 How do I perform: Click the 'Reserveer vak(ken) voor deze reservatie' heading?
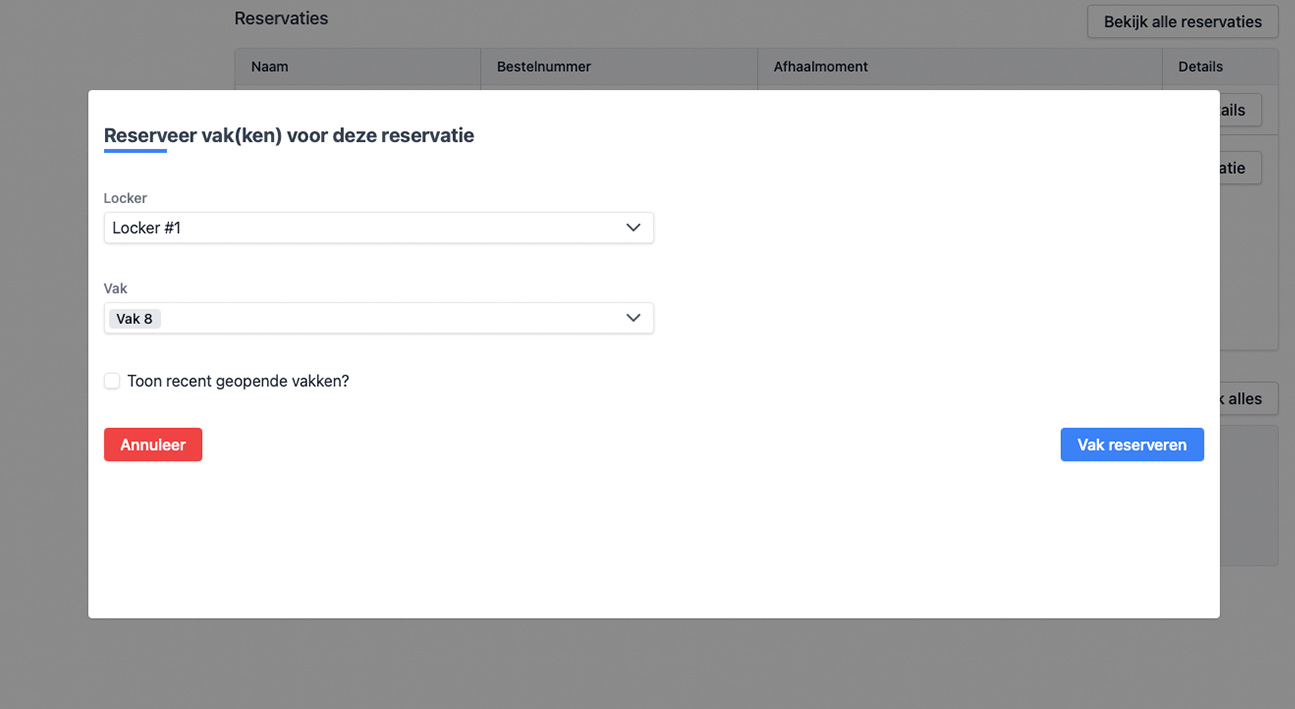[x=289, y=136]
